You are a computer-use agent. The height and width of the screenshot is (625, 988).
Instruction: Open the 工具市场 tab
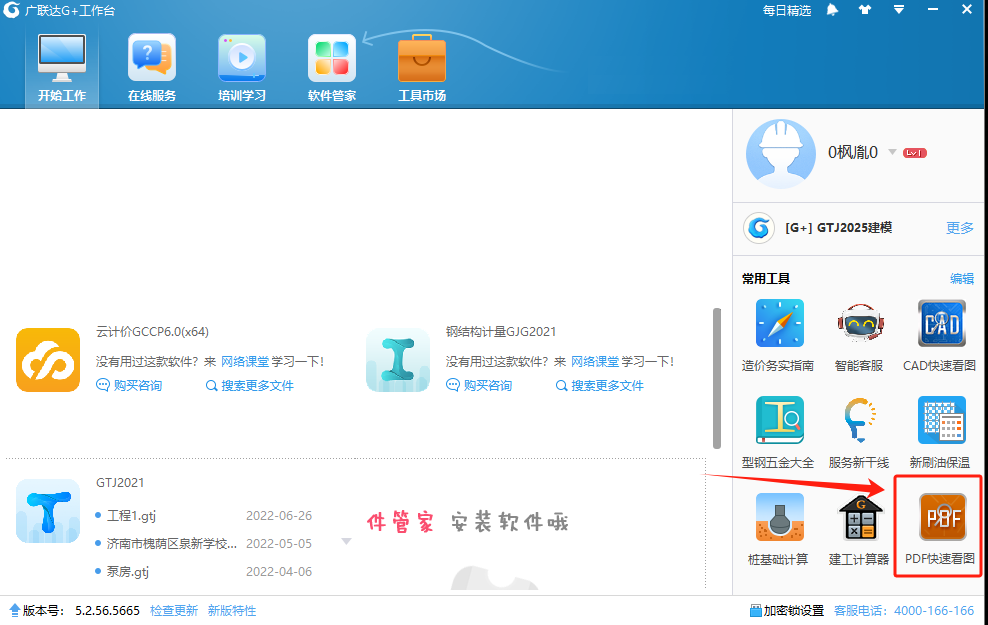[422, 68]
